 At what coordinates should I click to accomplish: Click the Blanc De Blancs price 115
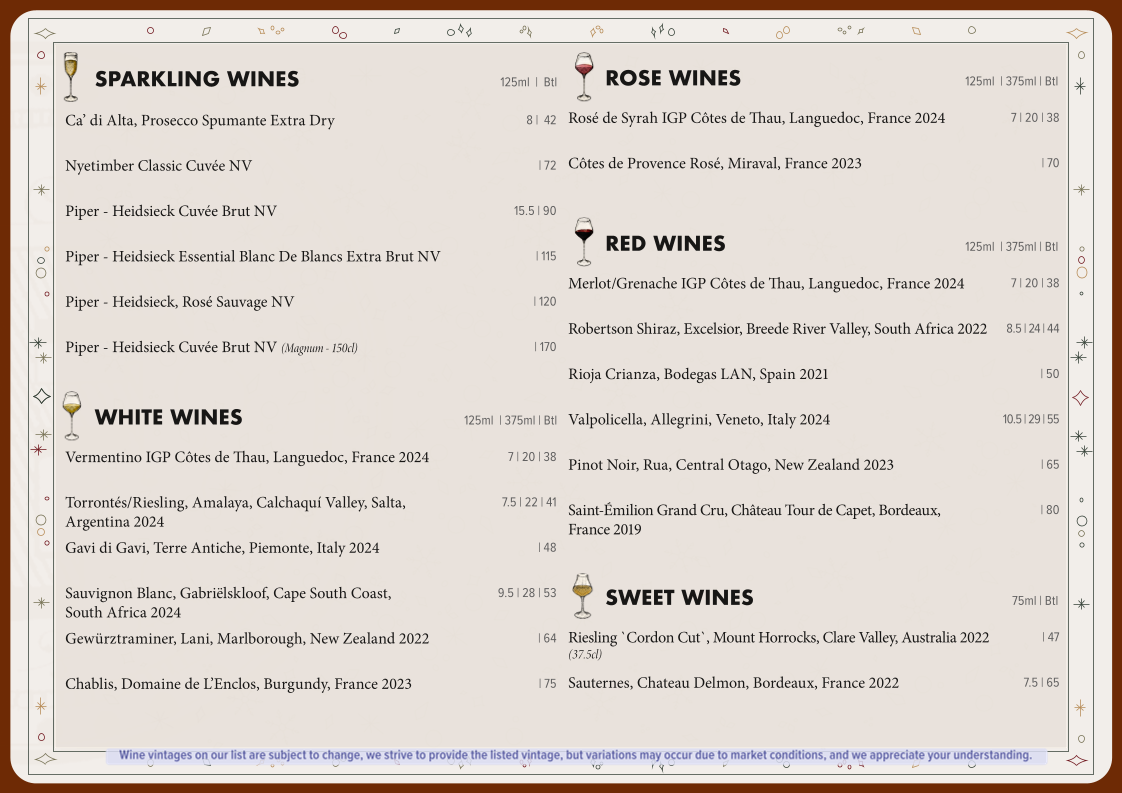pos(546,256)
